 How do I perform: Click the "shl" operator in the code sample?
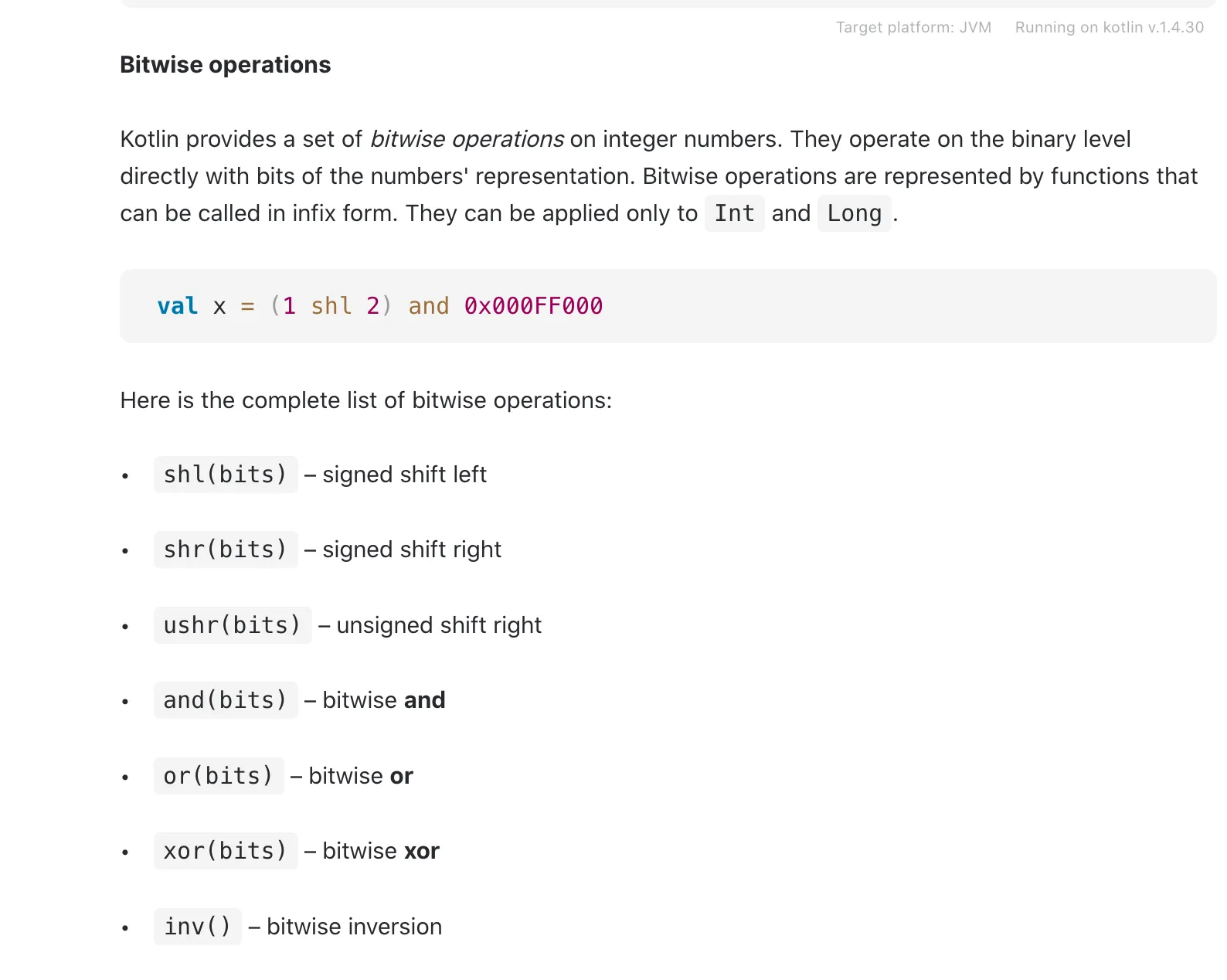click(331, 306)
